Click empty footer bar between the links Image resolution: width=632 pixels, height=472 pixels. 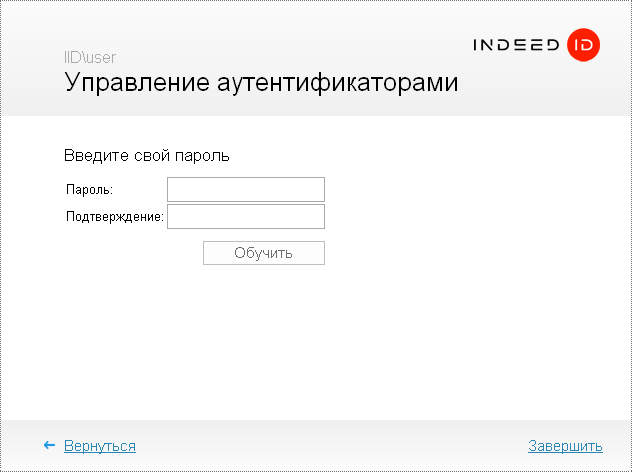coord(330,446)
